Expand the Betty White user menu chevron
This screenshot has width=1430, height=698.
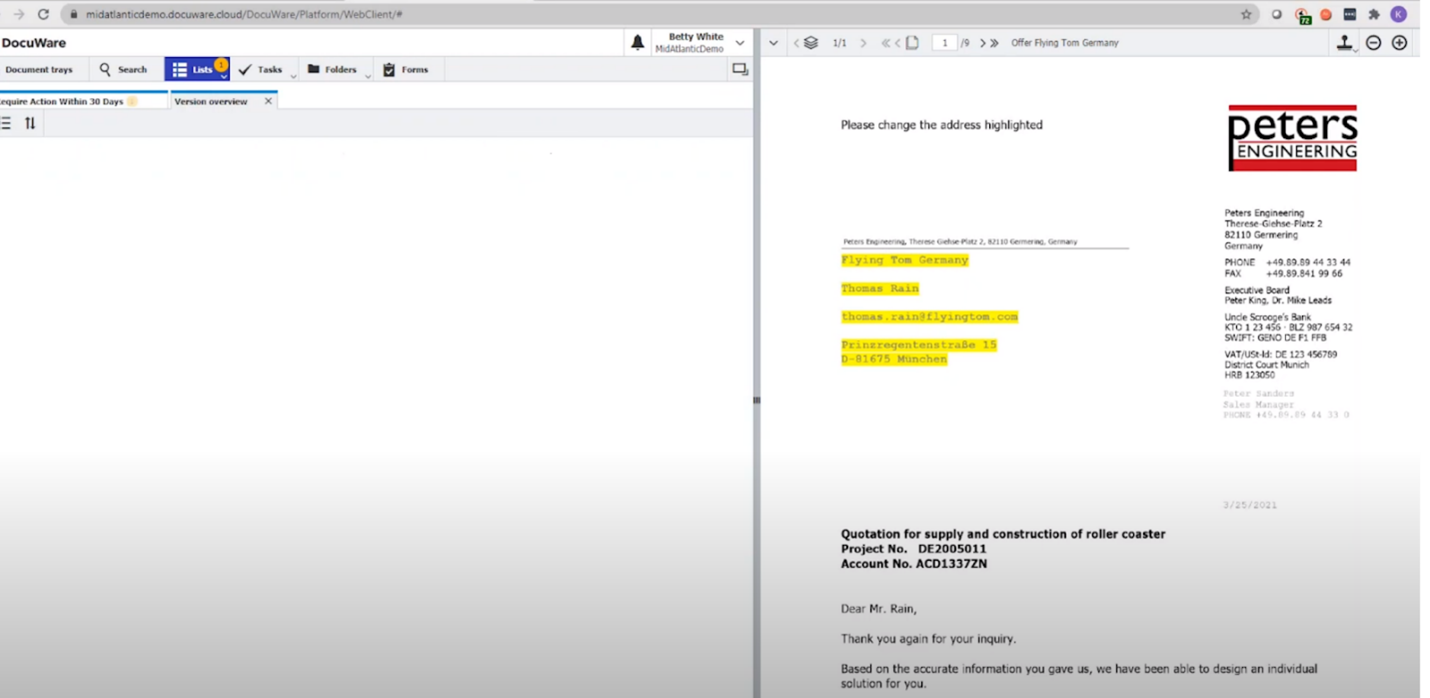coord(740,43)
